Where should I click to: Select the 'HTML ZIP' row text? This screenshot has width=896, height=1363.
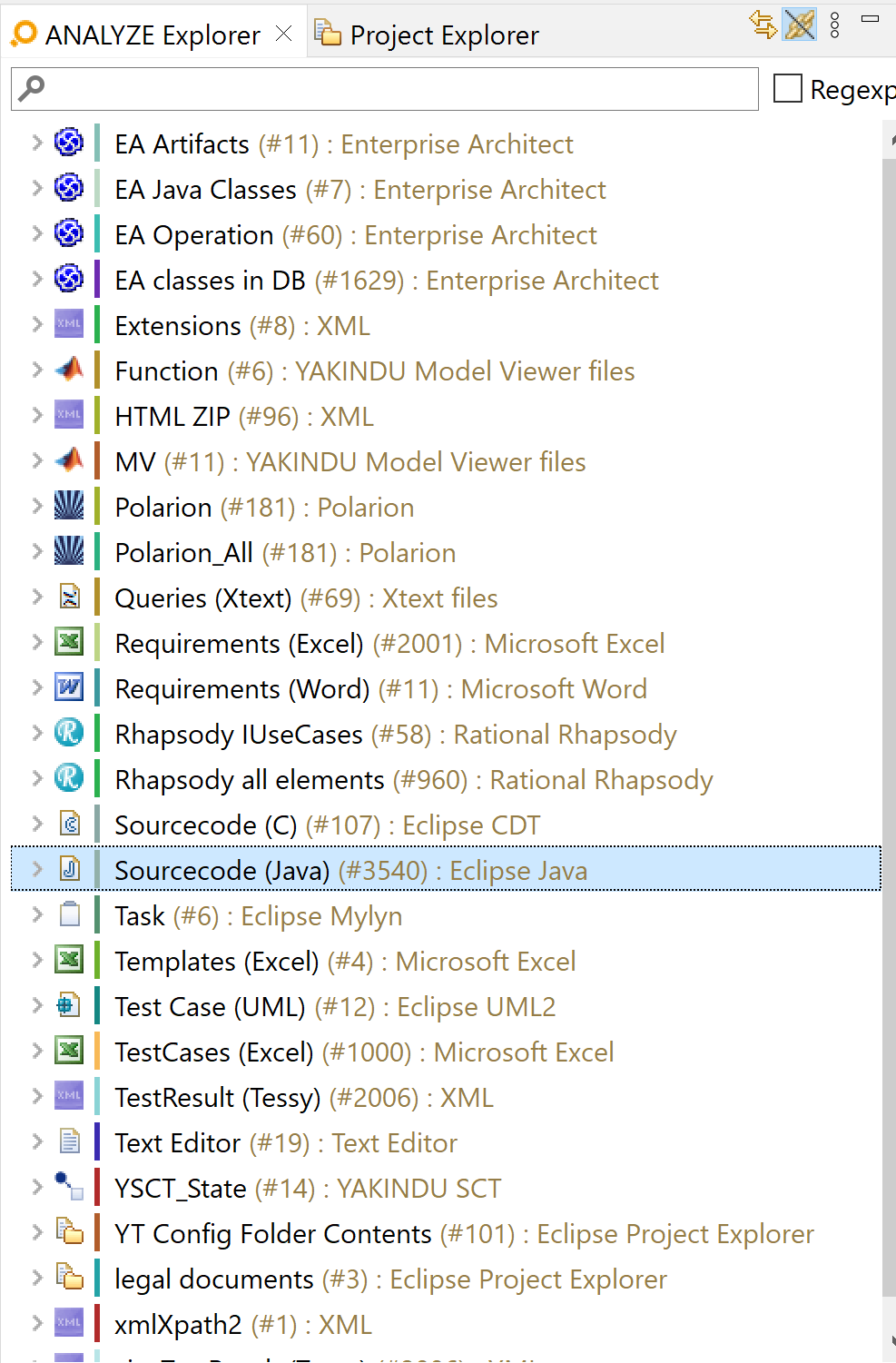coord(172,417)
